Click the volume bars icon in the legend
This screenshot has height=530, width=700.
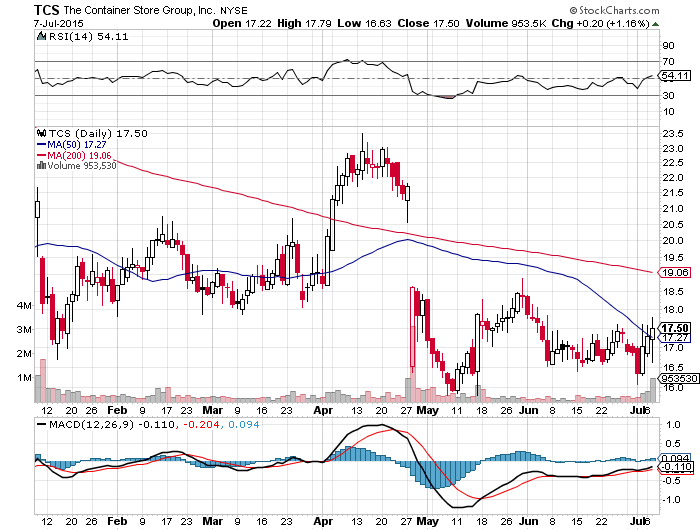tap(41, 166)
